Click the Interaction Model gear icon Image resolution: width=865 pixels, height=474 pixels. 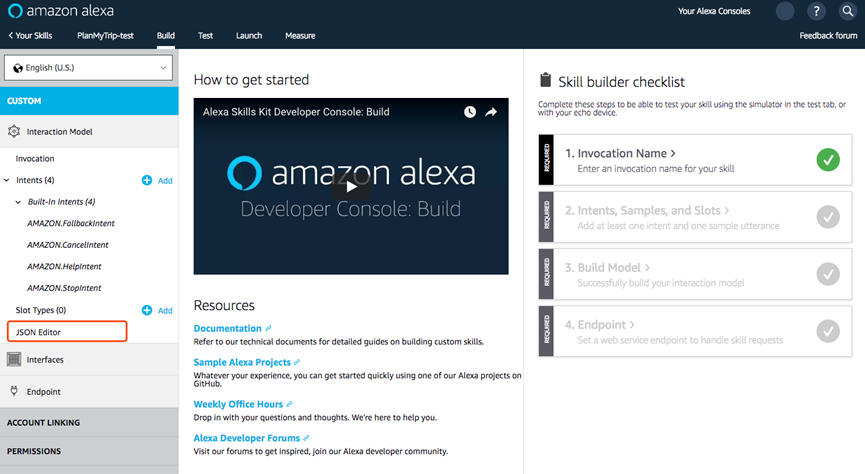14,131
